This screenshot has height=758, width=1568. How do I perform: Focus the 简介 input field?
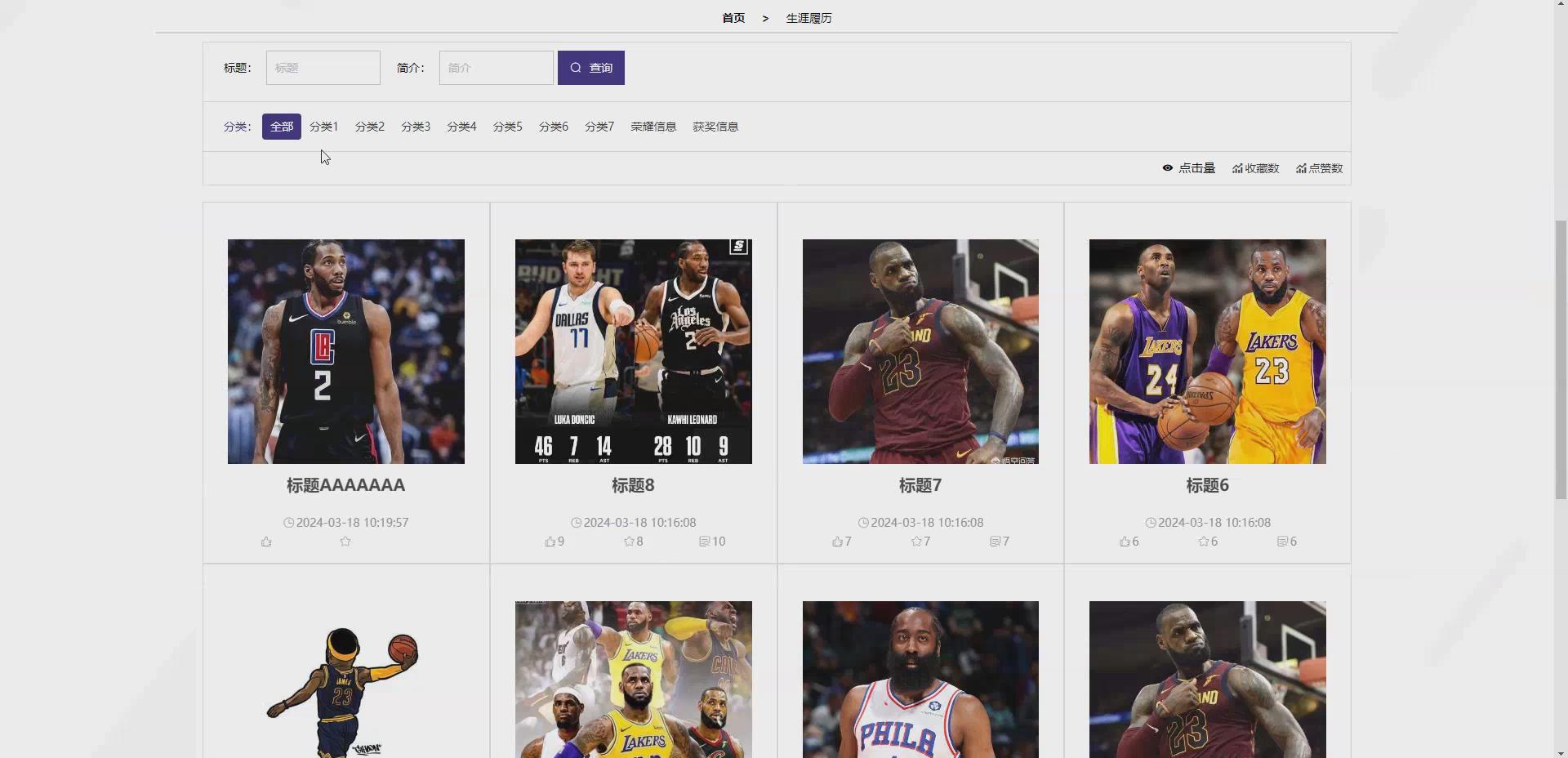tap(497, 68)
